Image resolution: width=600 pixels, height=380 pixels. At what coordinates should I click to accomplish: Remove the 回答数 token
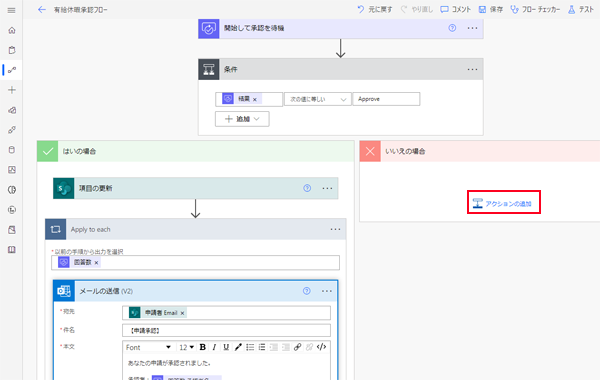coord(96,263)
